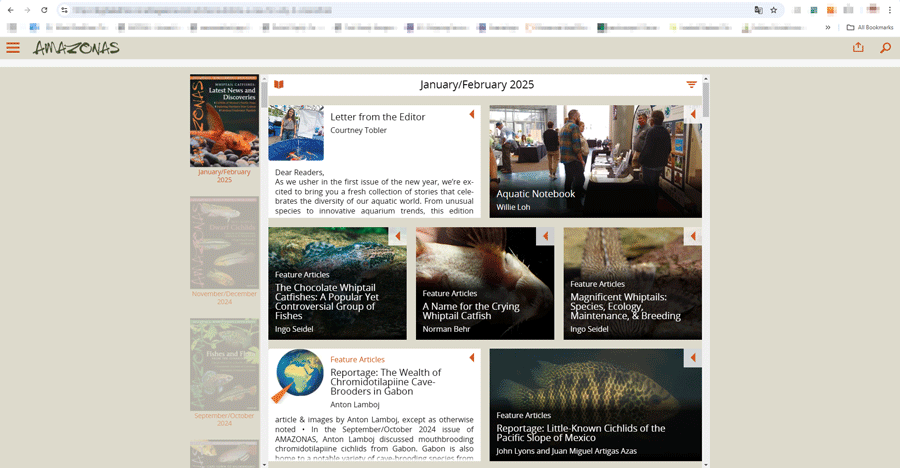Viewport: 900px width, 468px height.
Task: Select the November/December 2024 issue cover
Action: 224,242
